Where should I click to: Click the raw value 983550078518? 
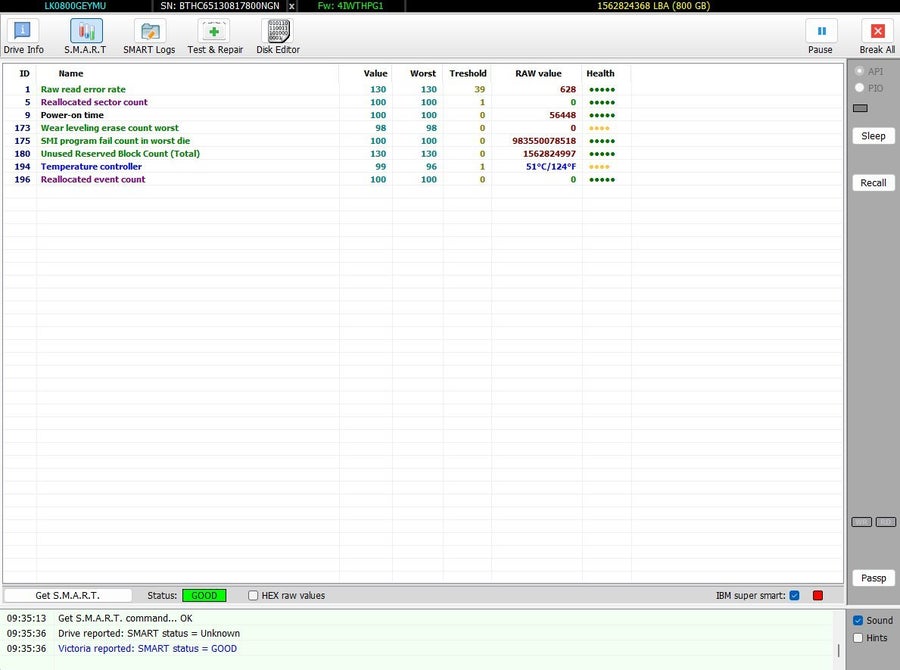click(x=544, y=141)
